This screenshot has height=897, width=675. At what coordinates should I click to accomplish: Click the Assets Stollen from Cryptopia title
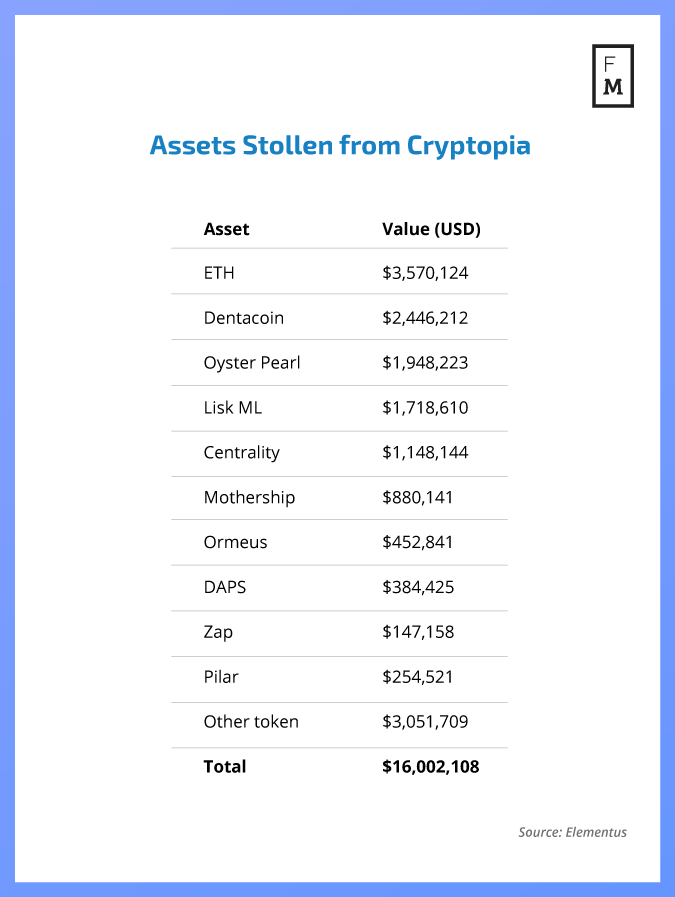340,146
